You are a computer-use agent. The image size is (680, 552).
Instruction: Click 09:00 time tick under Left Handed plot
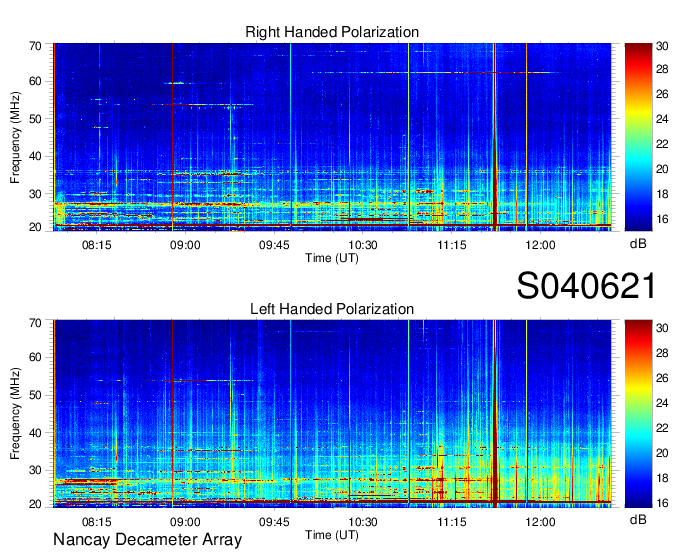tap(185, 522)
